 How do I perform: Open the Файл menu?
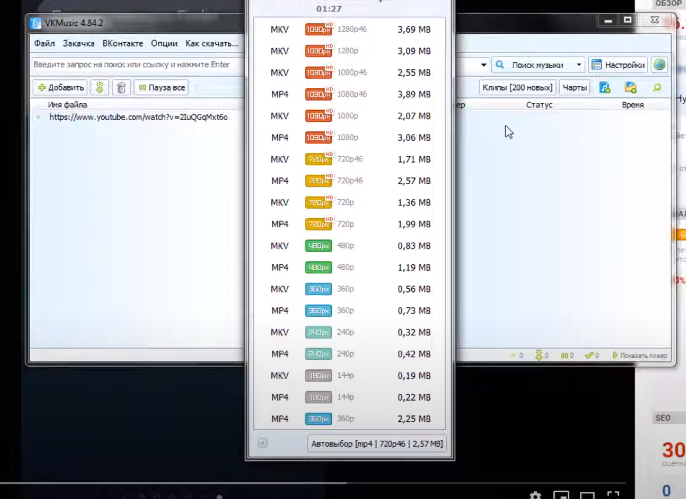click(45, 43)
